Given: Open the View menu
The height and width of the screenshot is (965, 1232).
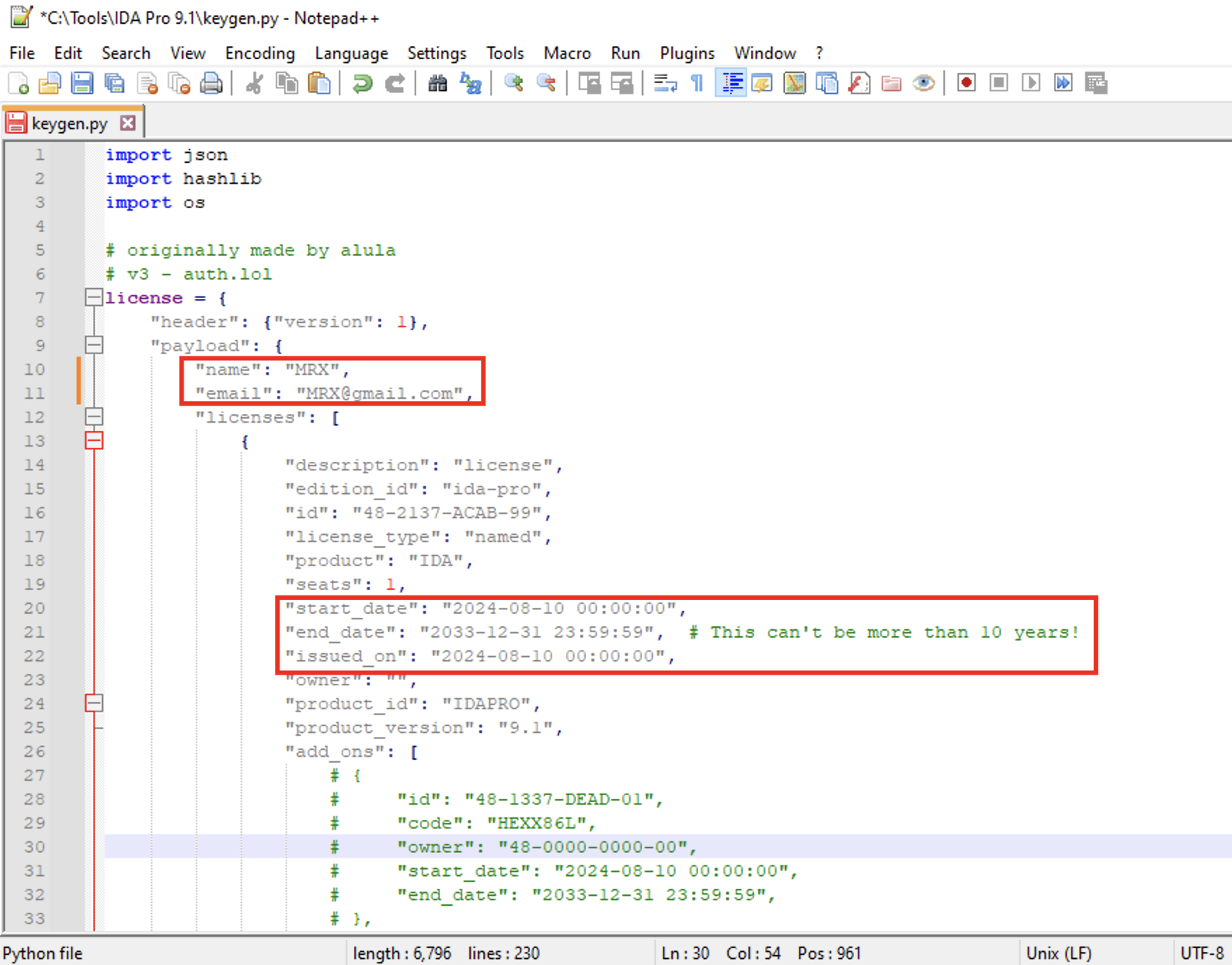Looking at the screenshot, I should click(x=187, y=53).
